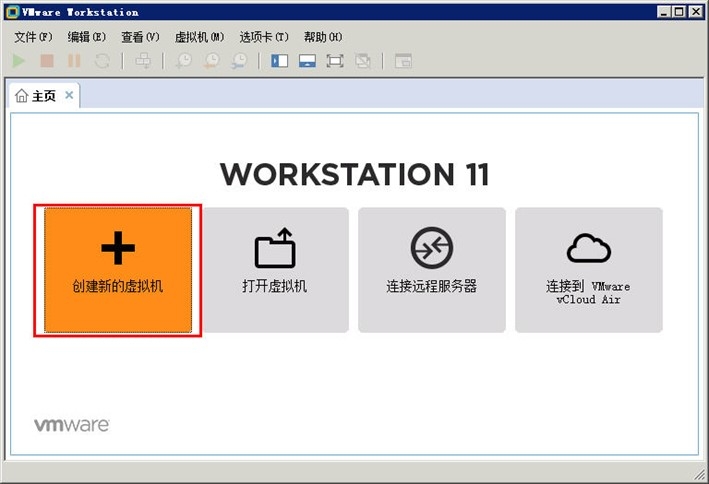Screen dimensions: 709x484
Task: Click the green power on play icon
Action: pos(19,61)
